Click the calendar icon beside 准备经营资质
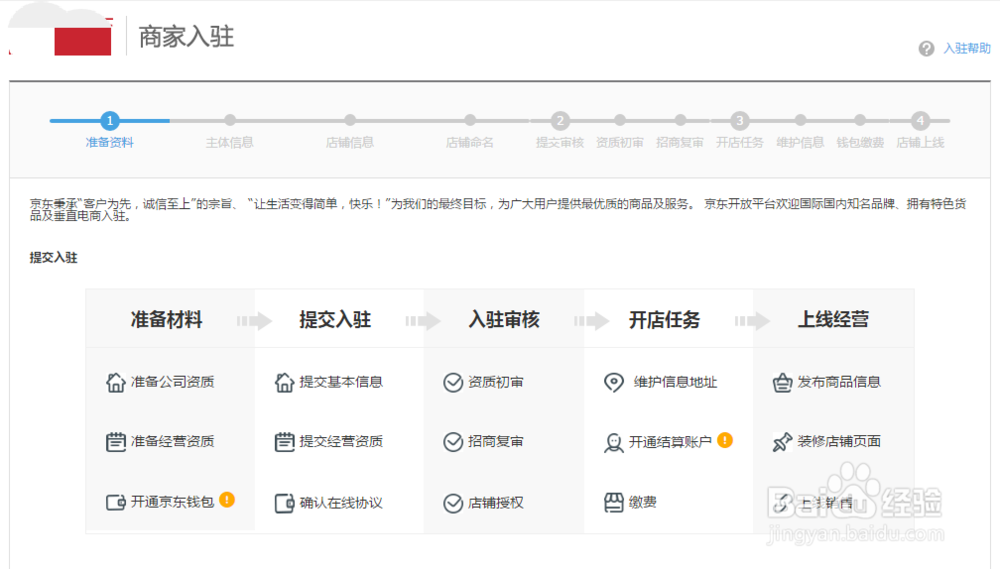 [115, 441]
